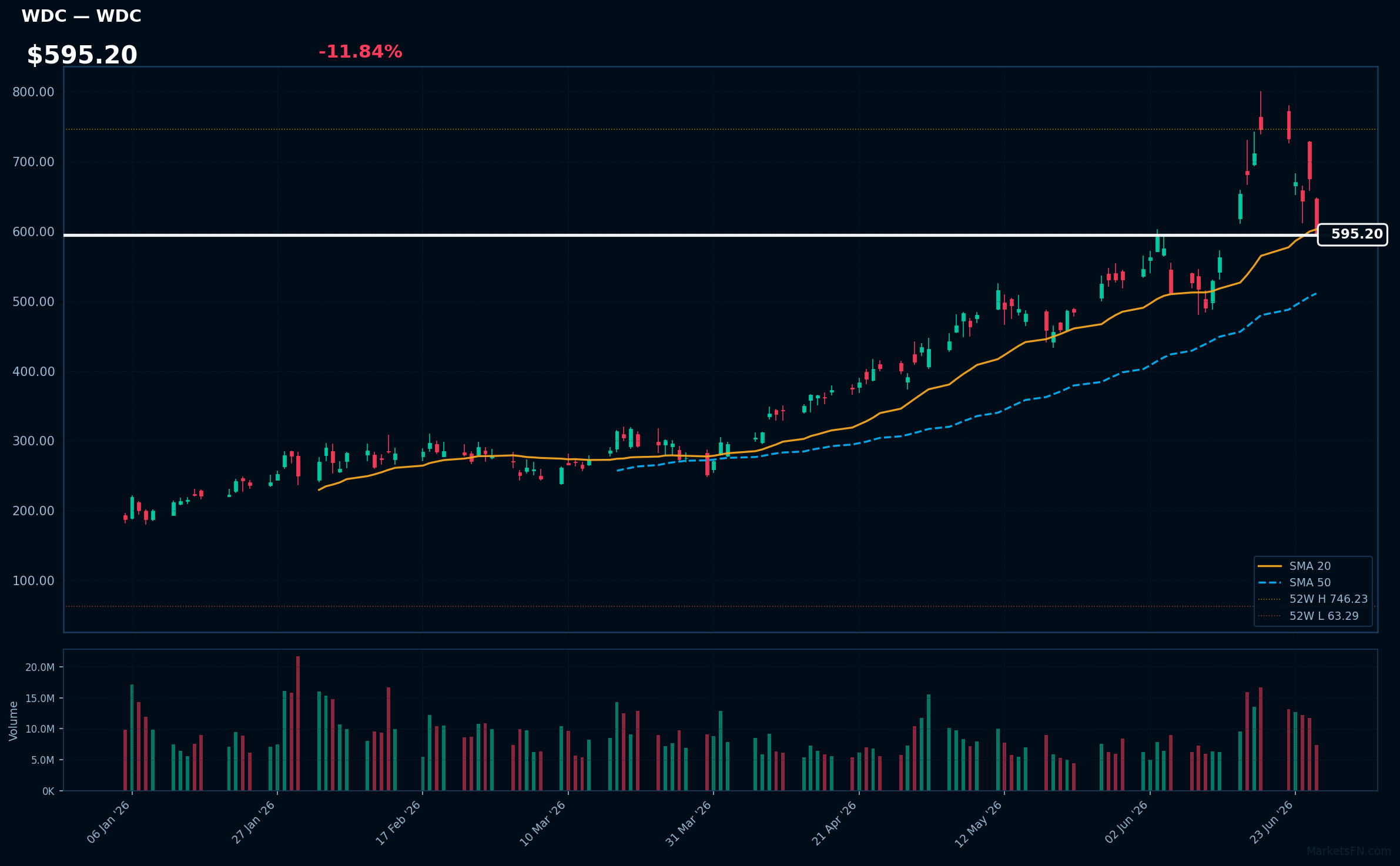Click the Volume axis title
The image size is (1400, 866).
click(14, 721)
